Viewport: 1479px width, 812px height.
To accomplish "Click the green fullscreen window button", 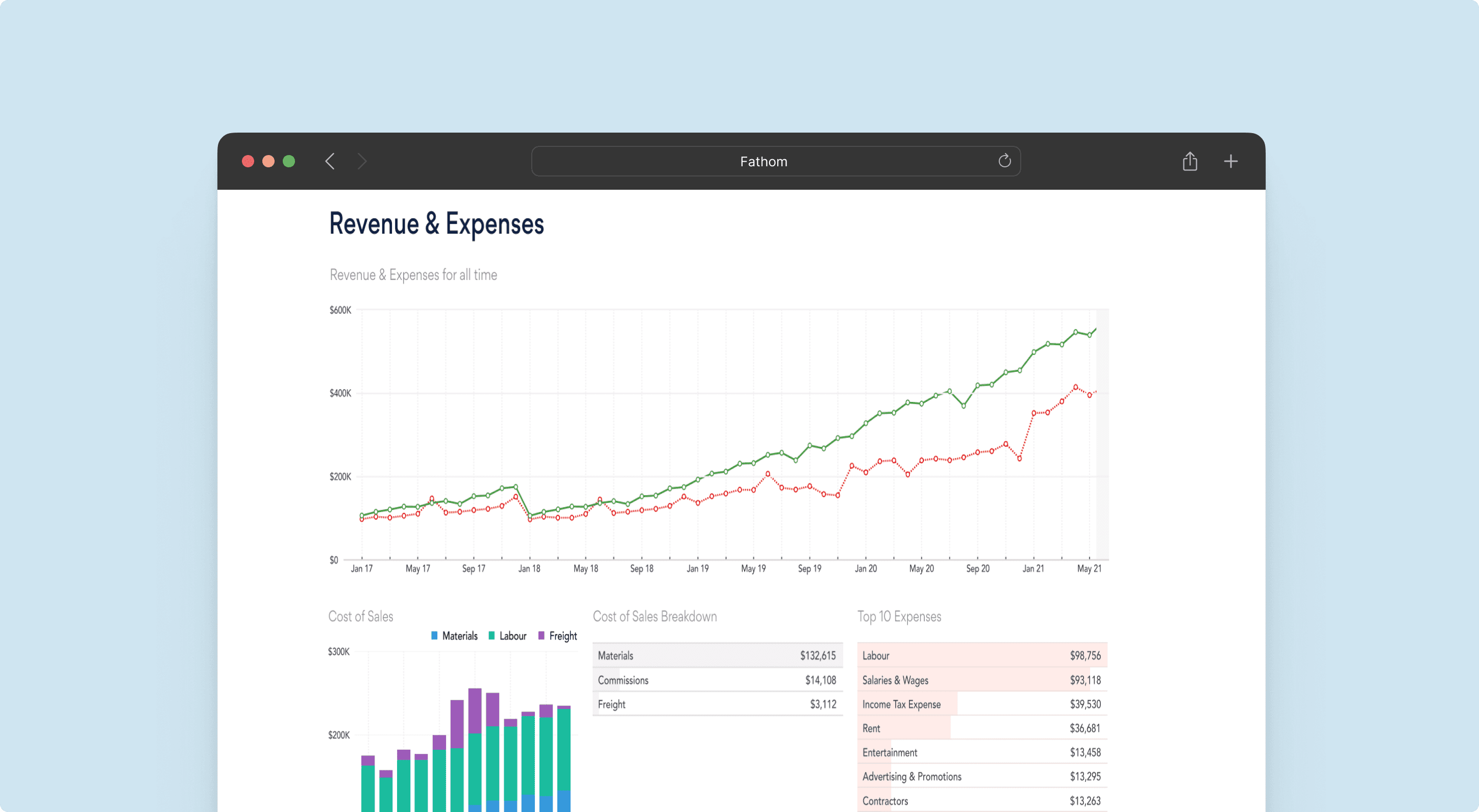I will pos(289,161).
